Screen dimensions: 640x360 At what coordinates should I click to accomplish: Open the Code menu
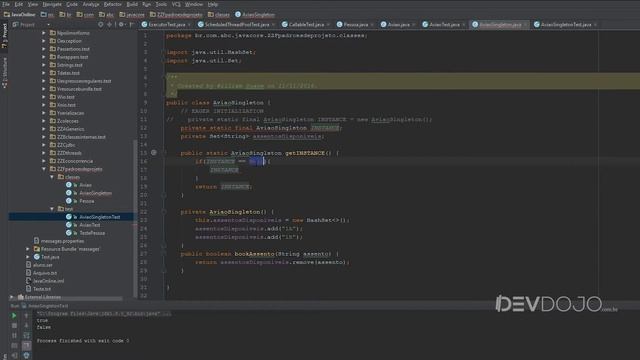pyautogui.click(x=72, y=4)
